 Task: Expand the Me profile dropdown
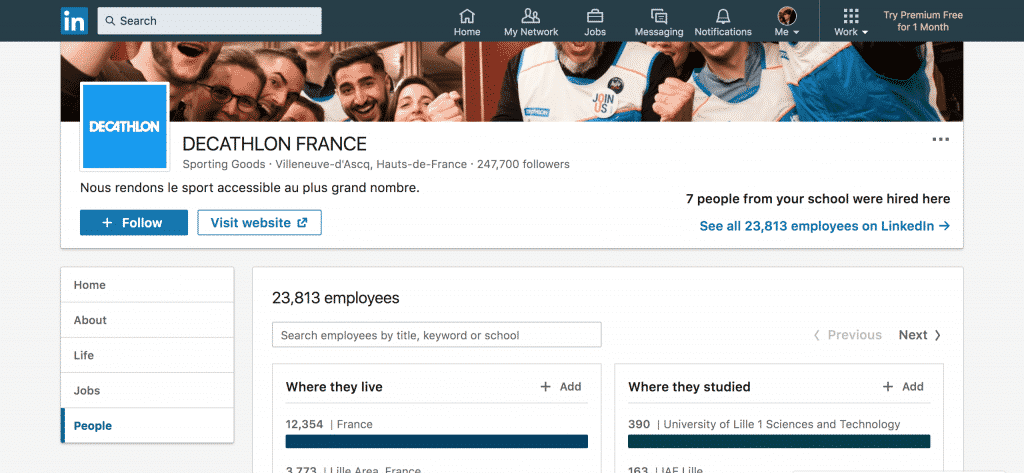click(x=787, y=22)
